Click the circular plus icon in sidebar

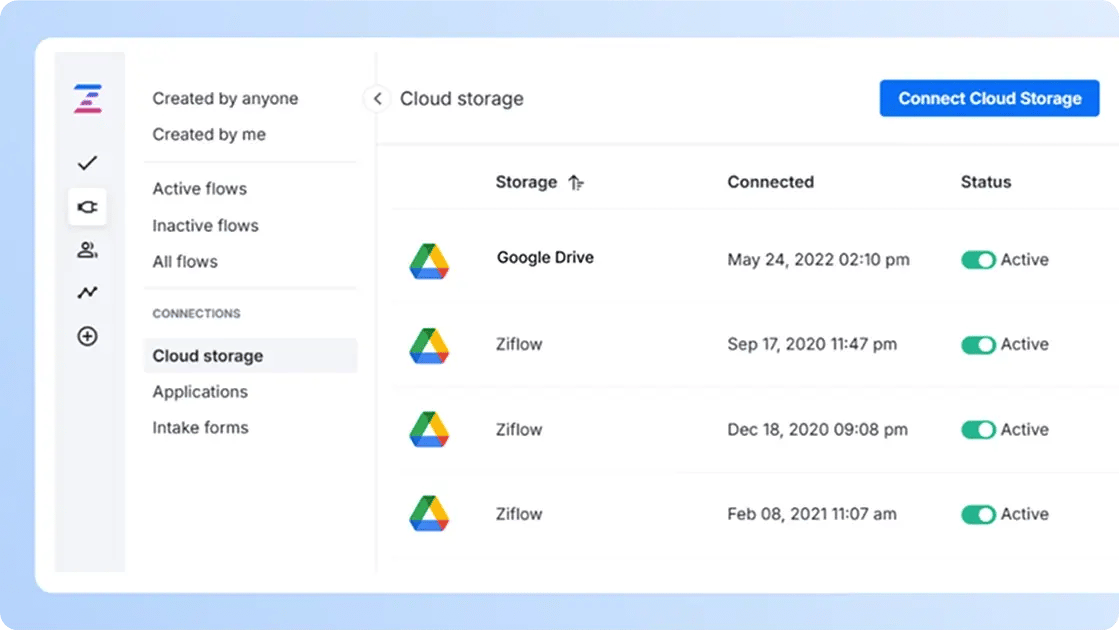[x=88, y=337]
